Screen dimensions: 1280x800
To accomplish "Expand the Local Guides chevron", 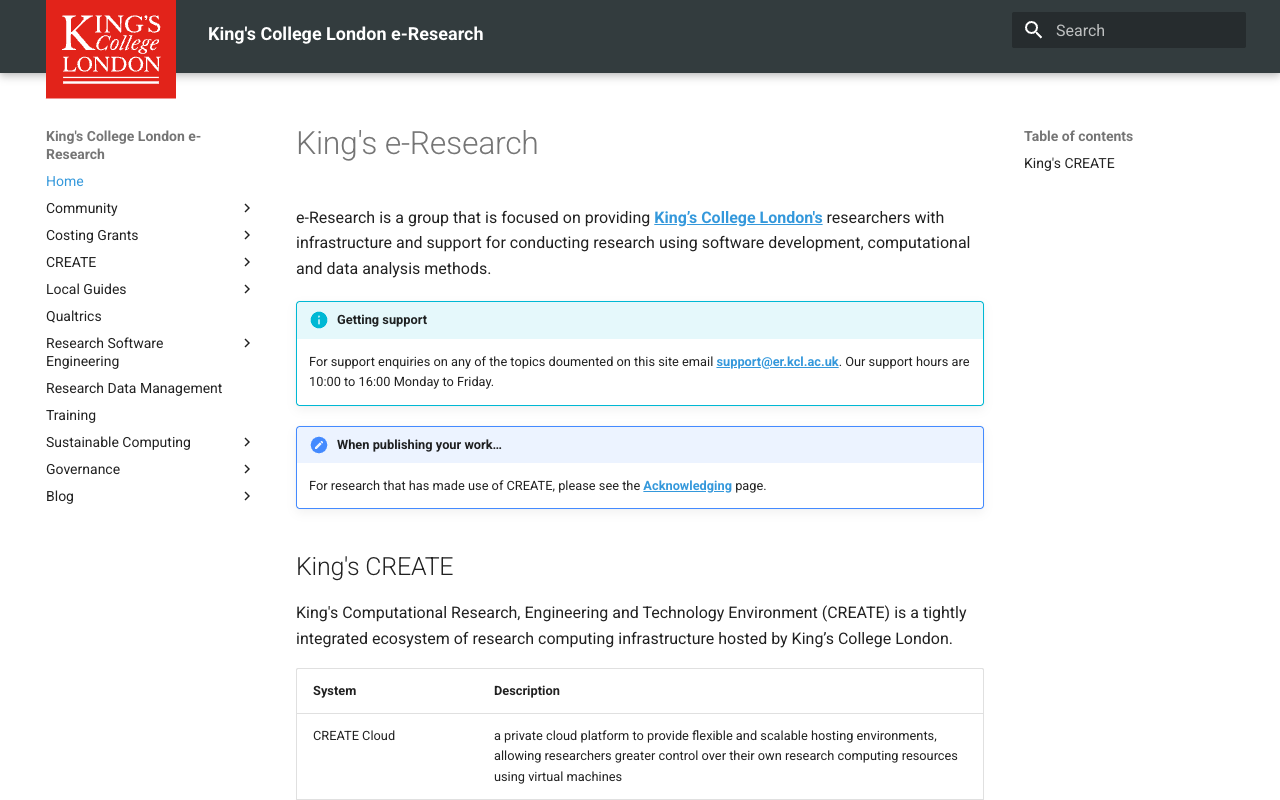I will tap(247, 289).
